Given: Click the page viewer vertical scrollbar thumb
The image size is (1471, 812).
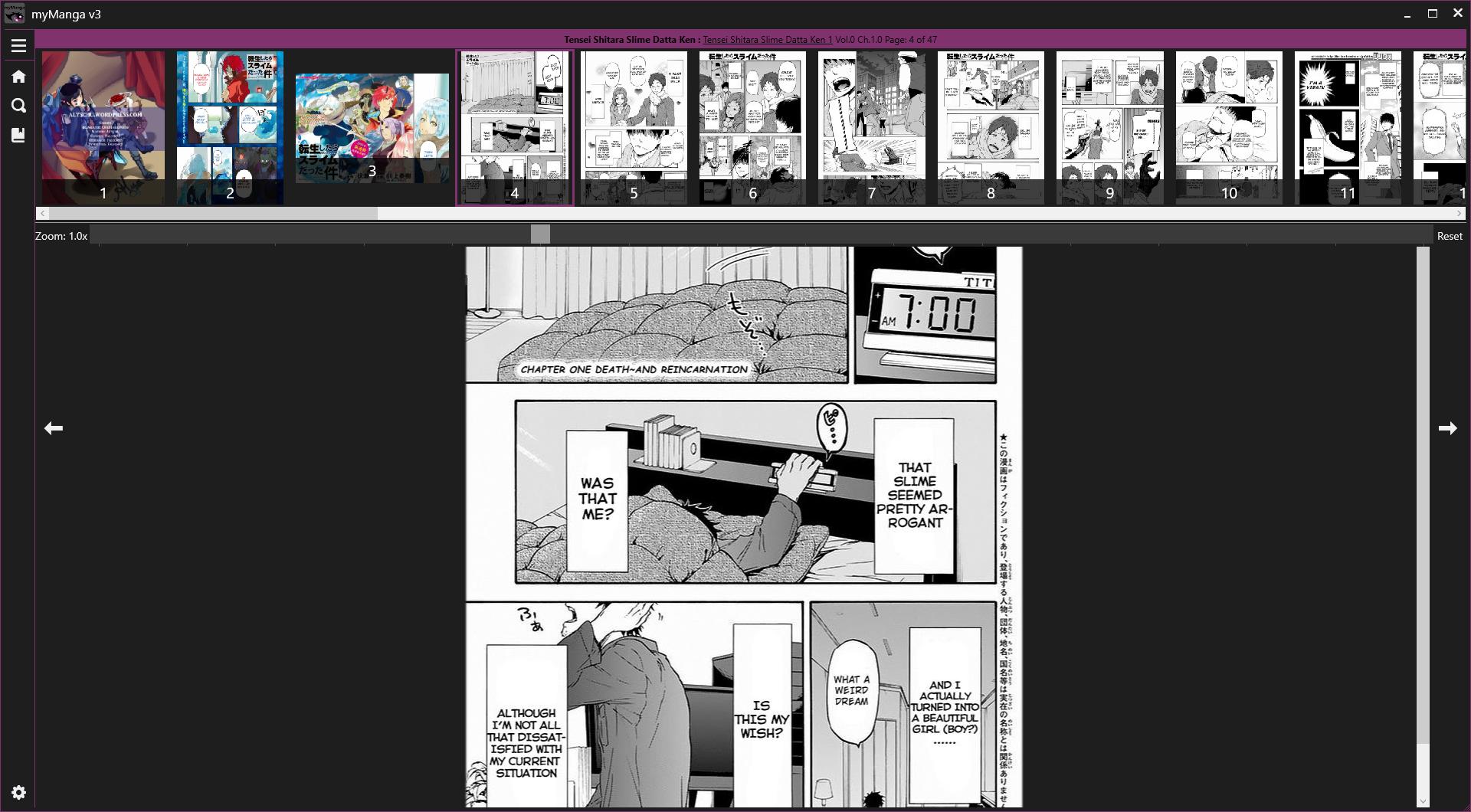Looking at the screenshot, I should click(1423, 495).
